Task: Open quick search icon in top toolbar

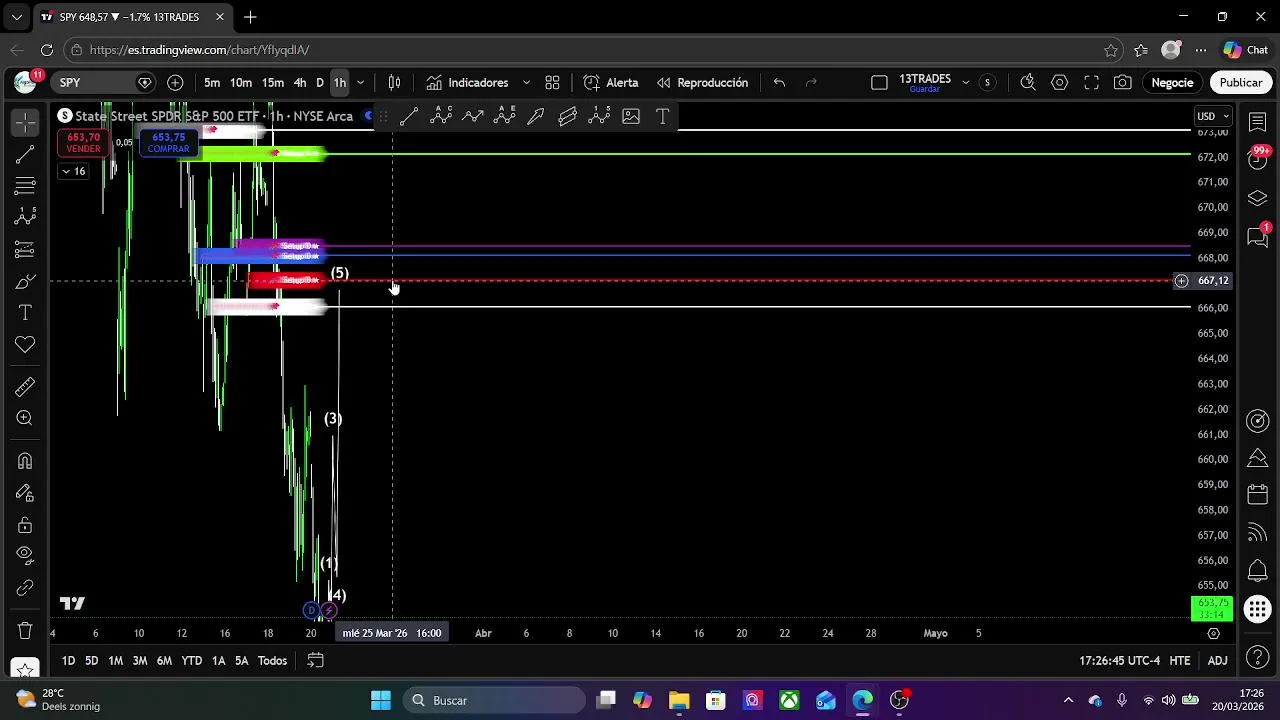Action: (x=1027, y=83)
